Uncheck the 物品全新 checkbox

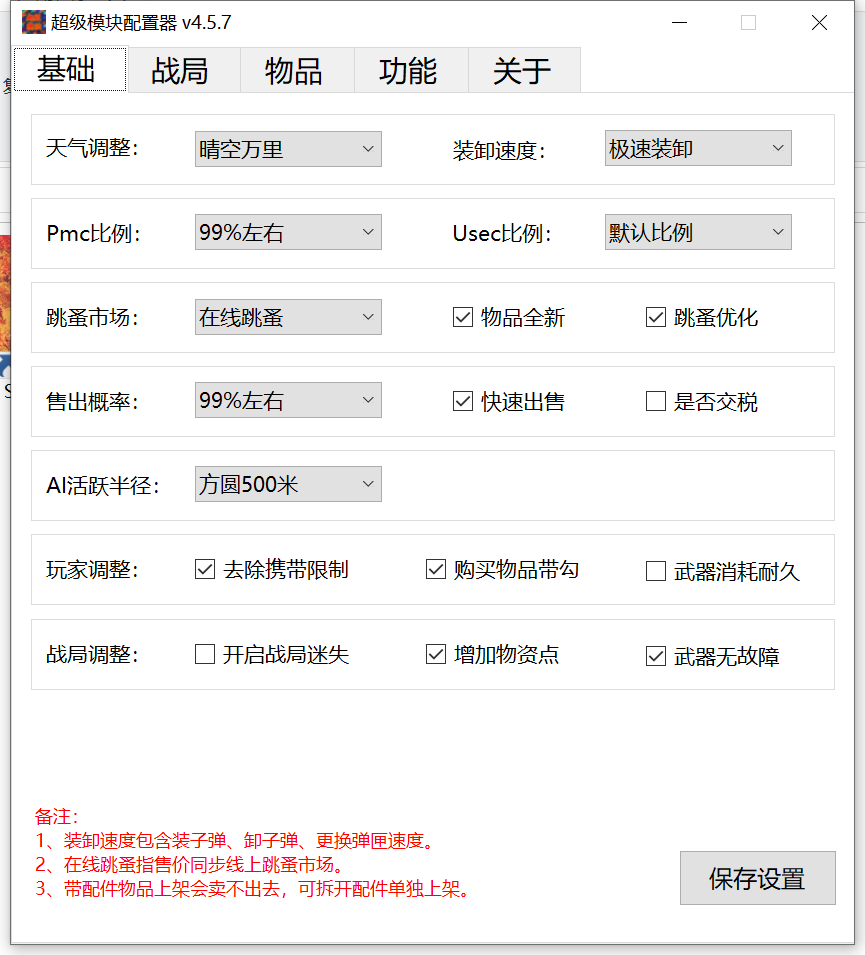pos(462,317)
